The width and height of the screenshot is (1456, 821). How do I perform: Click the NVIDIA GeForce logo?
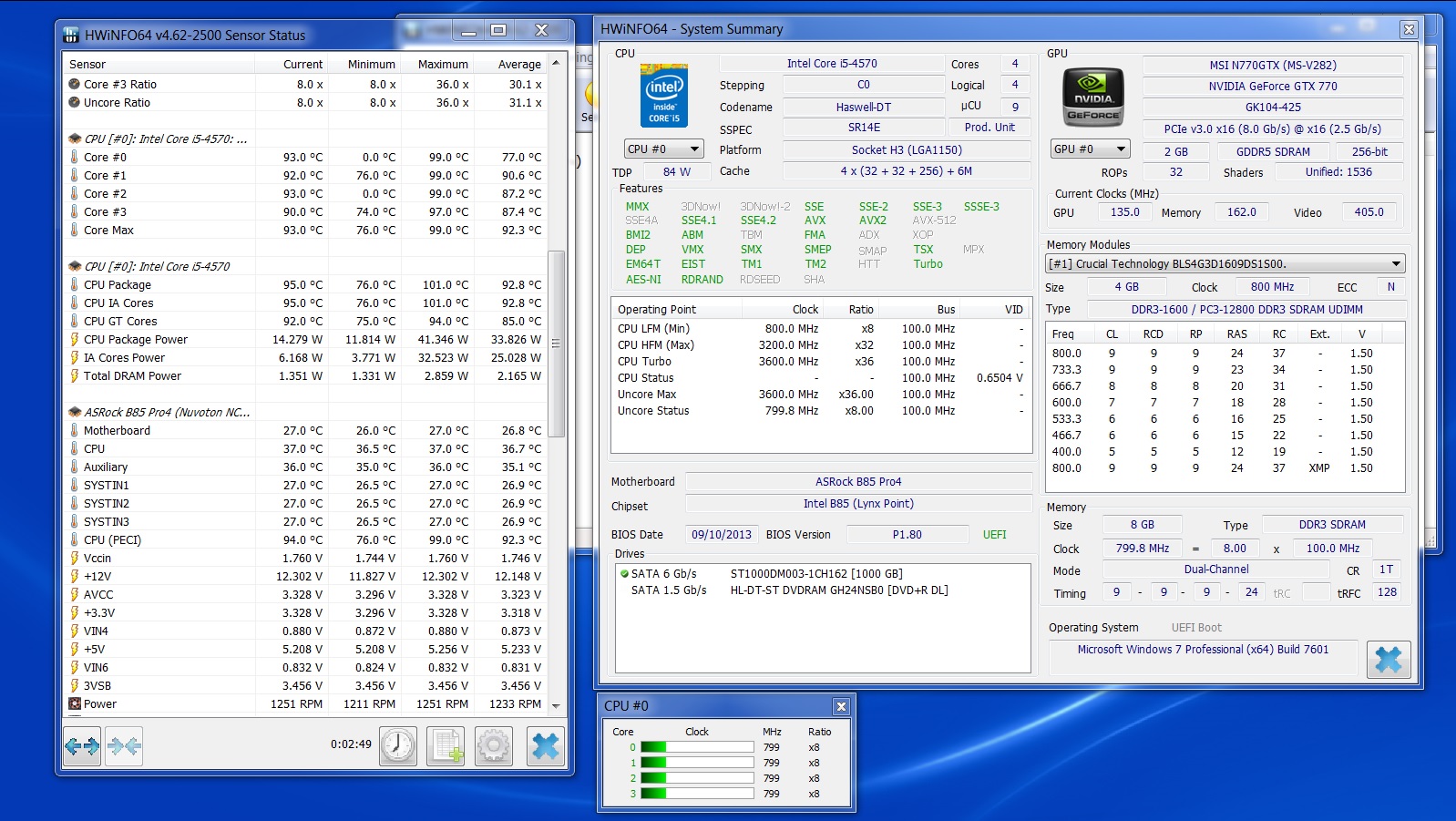click(1092, 97)
